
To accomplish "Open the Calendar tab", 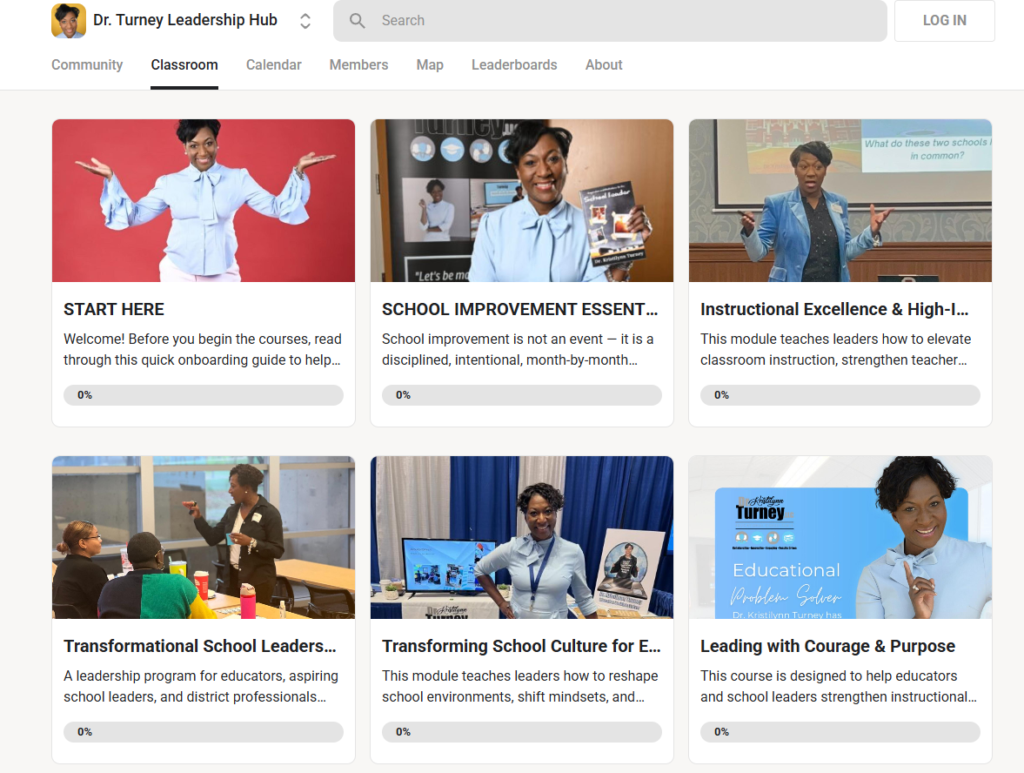I will (273, 65).
